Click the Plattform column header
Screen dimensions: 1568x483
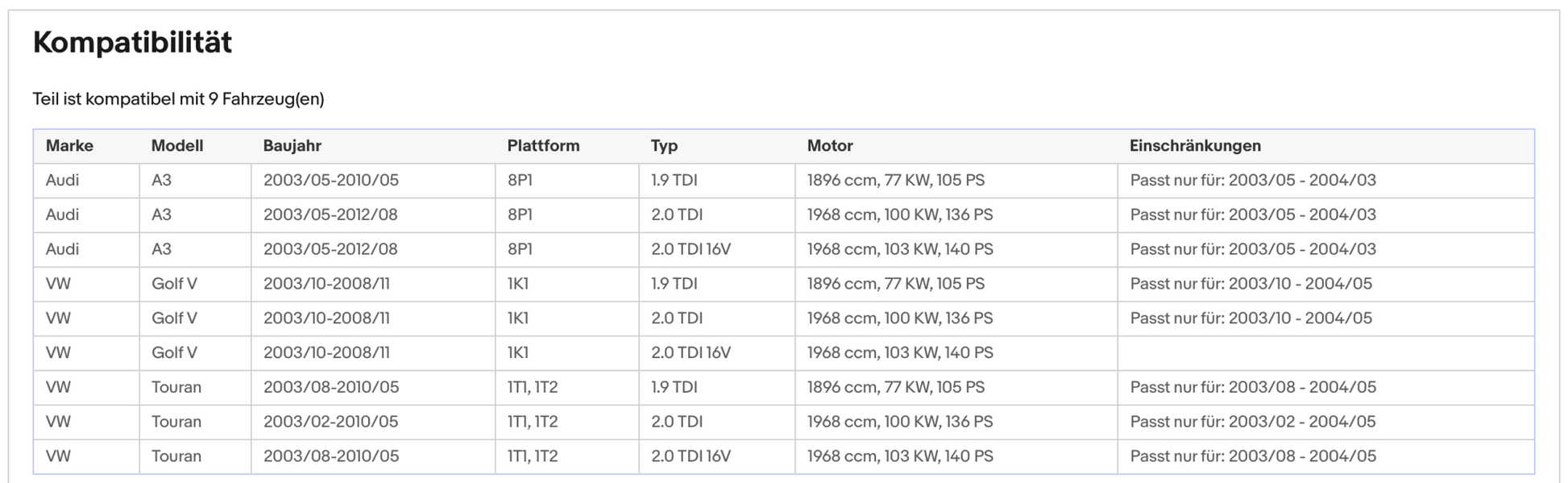pyautogui.click(x=543, y=146)
